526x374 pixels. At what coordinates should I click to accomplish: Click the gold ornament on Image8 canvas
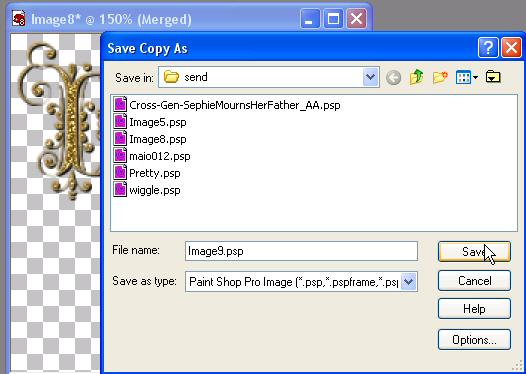pyautogui.click(x=60, y=122)
